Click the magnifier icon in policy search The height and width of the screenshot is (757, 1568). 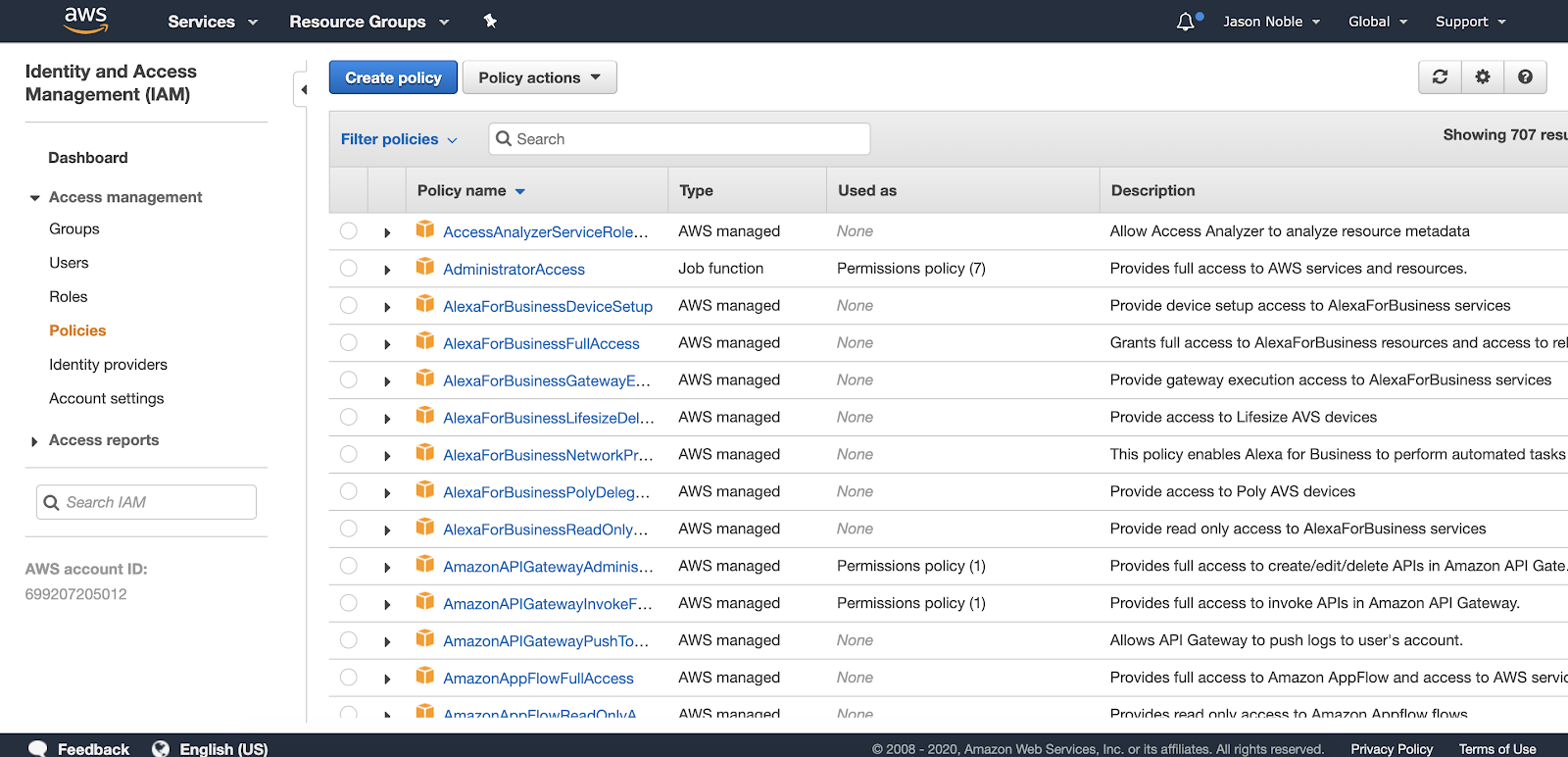(504, 139)
